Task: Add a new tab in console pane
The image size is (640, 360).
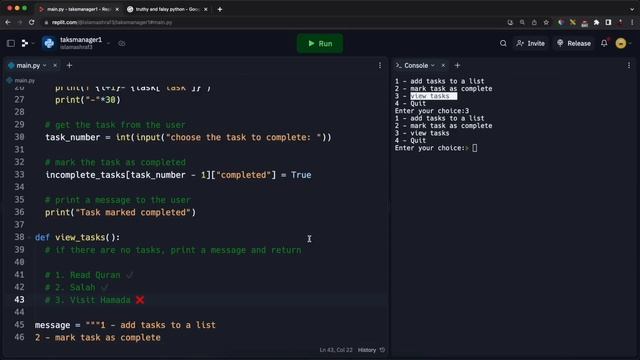Action: pyautogui.click(x=458, y=65)
